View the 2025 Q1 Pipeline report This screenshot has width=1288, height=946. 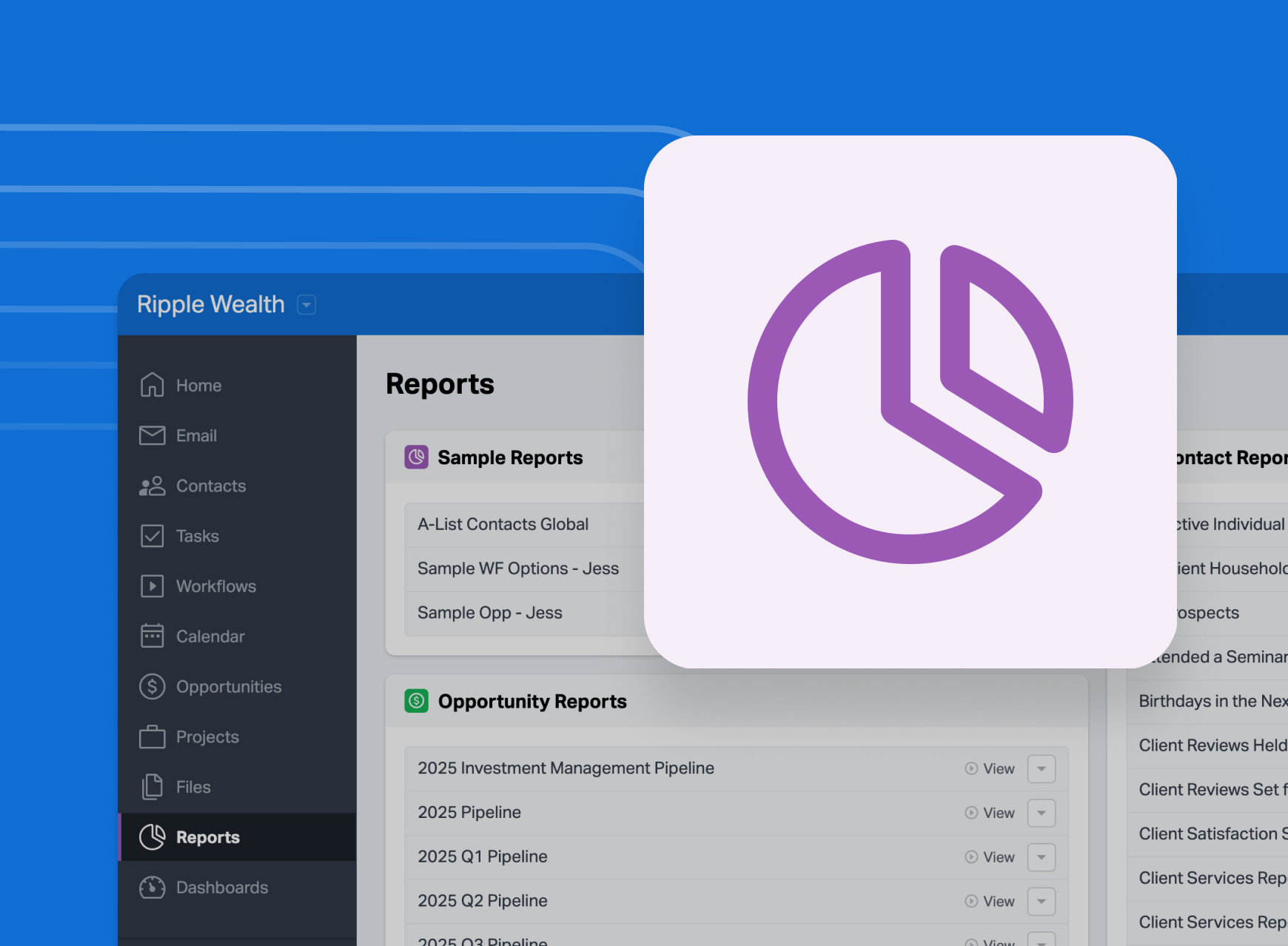point(990,857)
